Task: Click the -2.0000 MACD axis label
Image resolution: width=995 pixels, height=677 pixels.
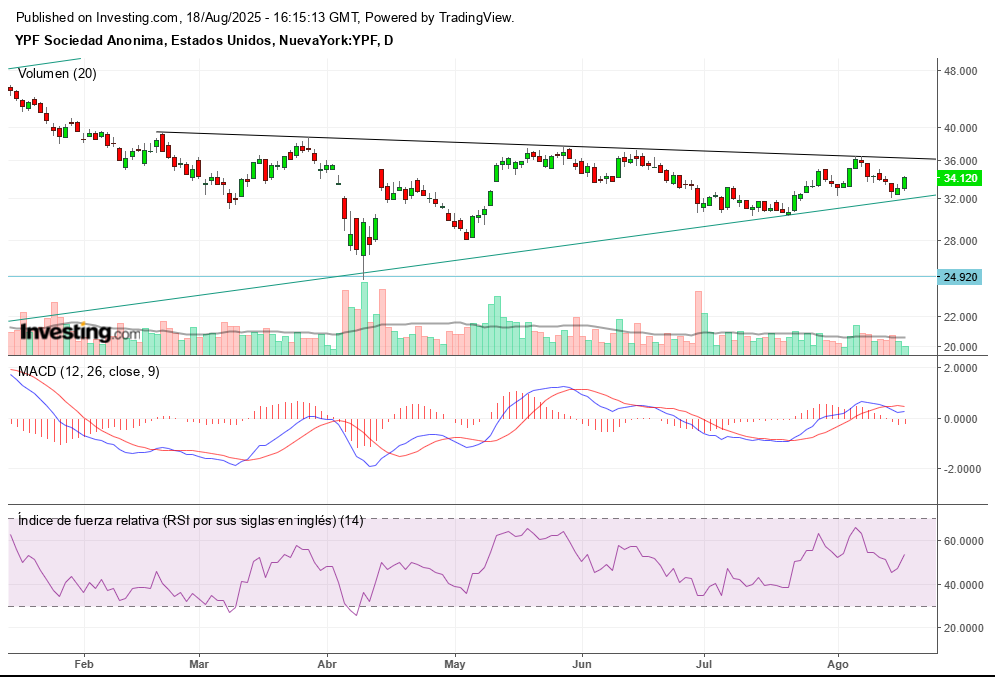Action: (x=962, y=469)
